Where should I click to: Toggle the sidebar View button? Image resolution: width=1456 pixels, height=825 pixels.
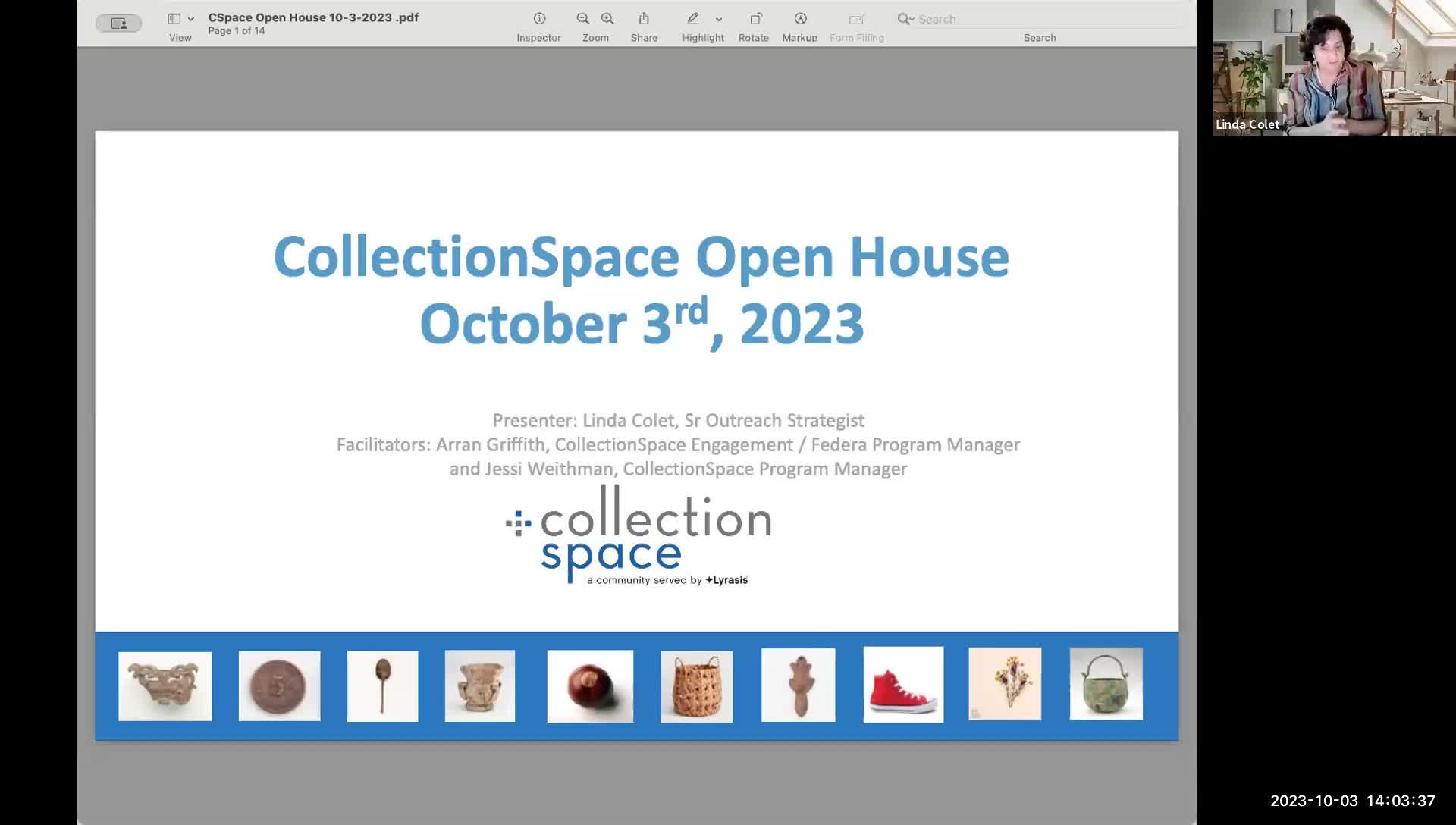click(x=174, y=19)
